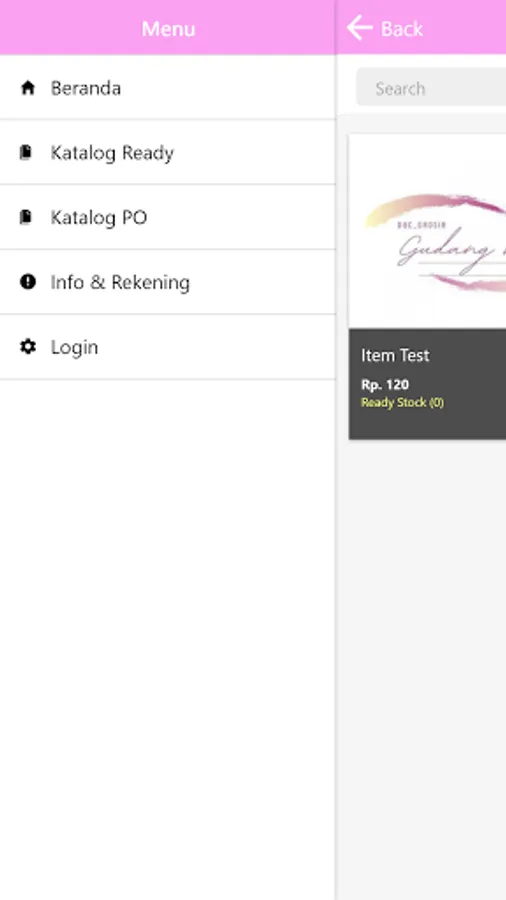Screen dimensions: 506x900
Task: Click the Rp. 120 price text
Action: click(385, 385)
